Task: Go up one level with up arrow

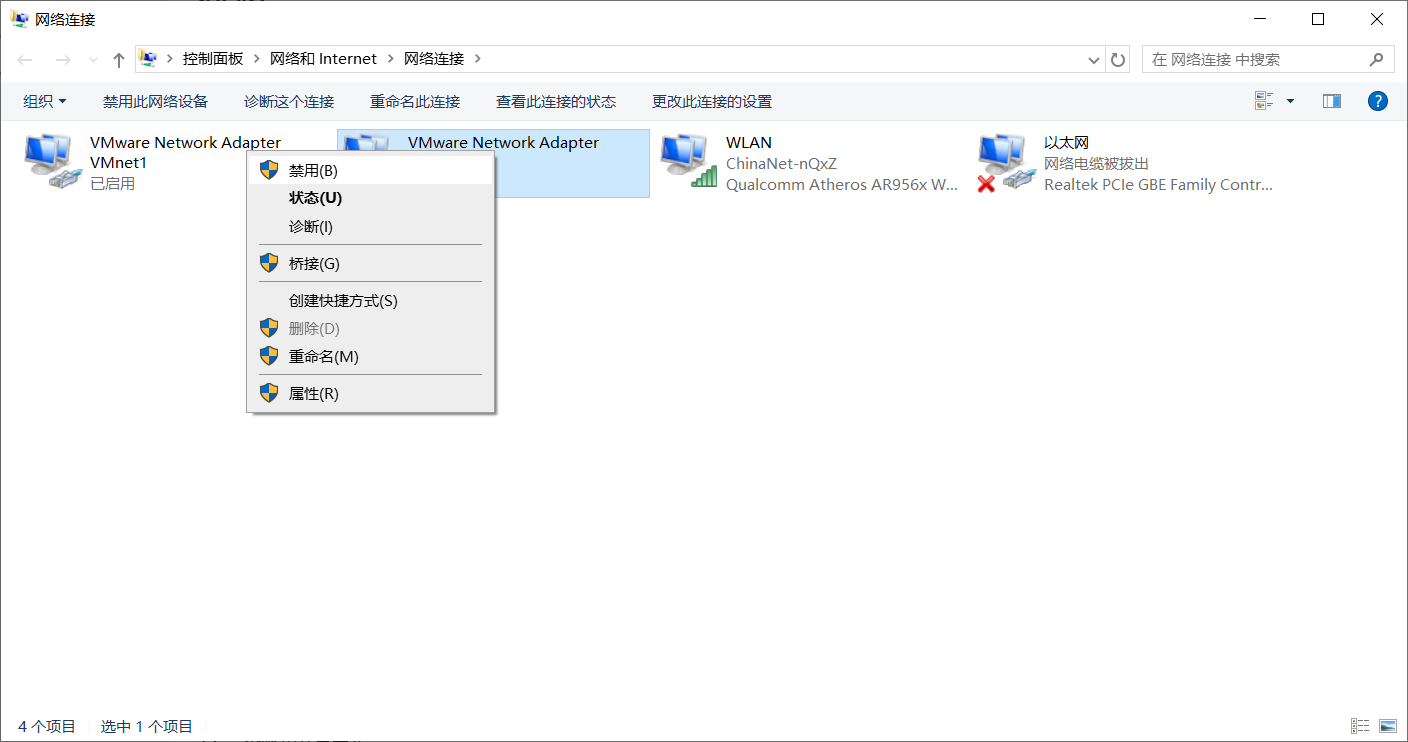Action: coord(119,60)
